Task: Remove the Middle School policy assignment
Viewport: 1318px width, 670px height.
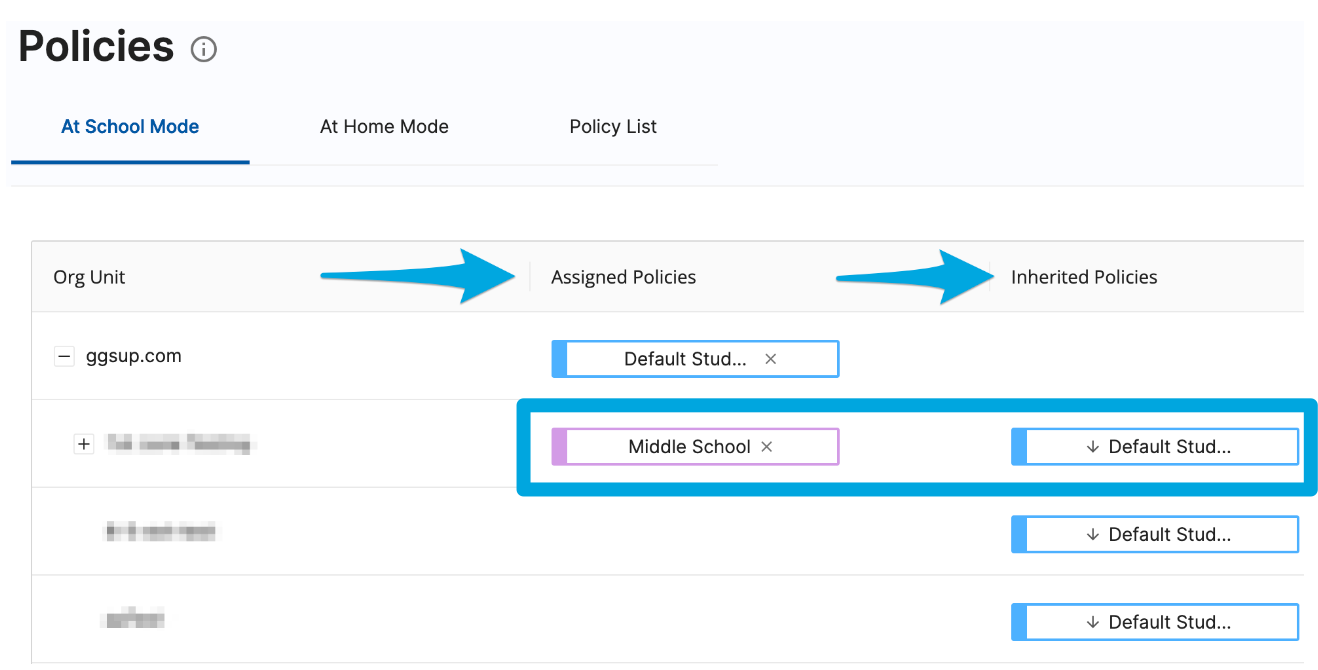Action: [766, 446]
